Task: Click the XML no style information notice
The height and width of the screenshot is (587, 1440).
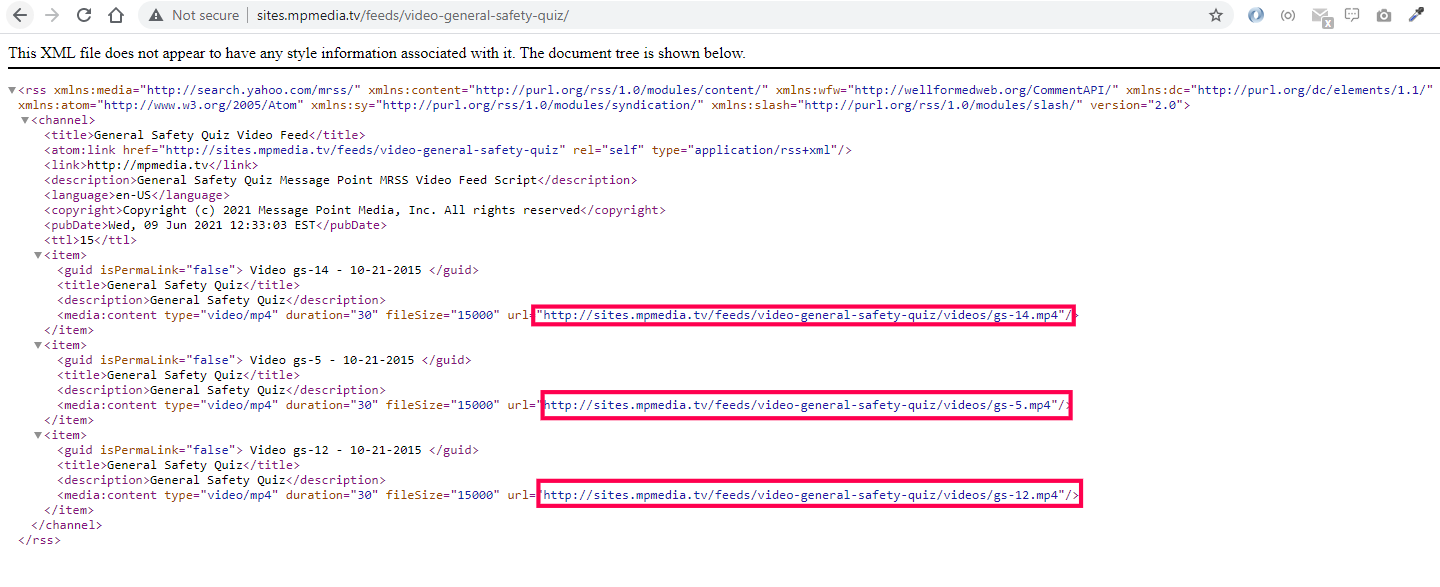Action: point(377,53)
